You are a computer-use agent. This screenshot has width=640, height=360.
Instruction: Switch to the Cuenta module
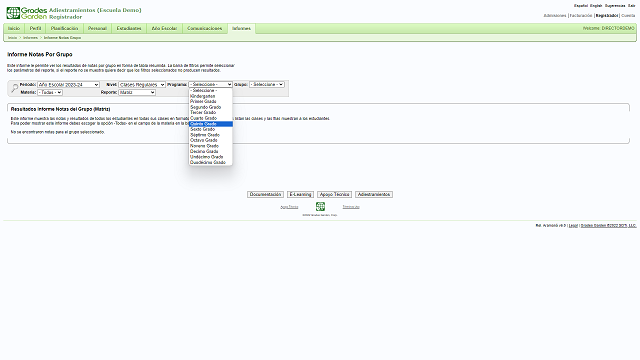click(x=628, y=16)
